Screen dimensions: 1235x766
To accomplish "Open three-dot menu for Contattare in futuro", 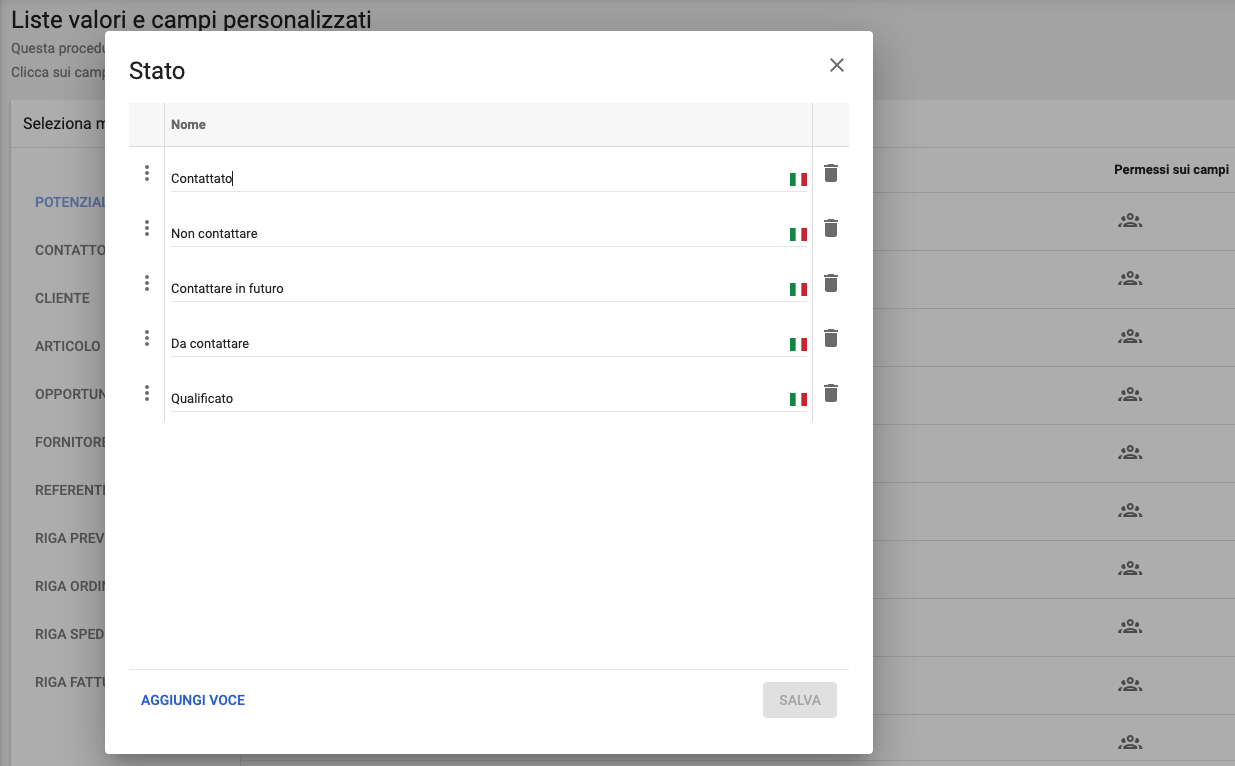I will click(147, 284).
